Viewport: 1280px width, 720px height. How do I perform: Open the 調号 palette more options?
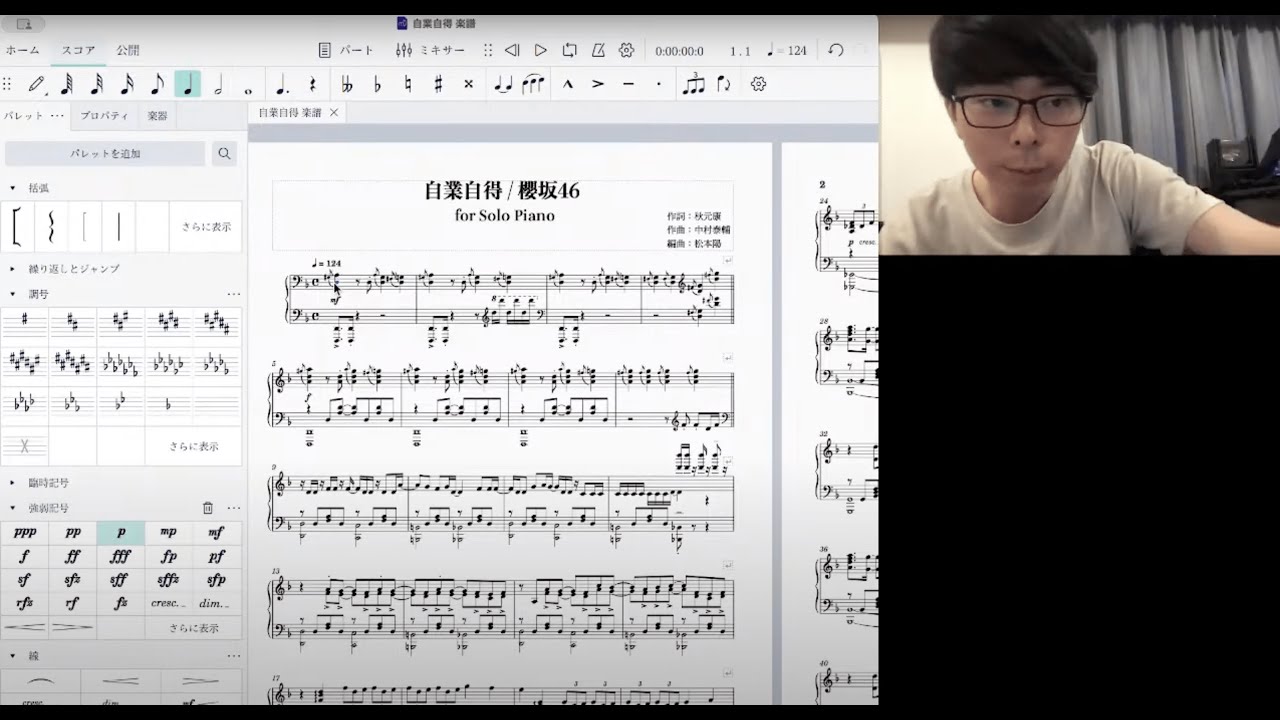tap(234, 294)
